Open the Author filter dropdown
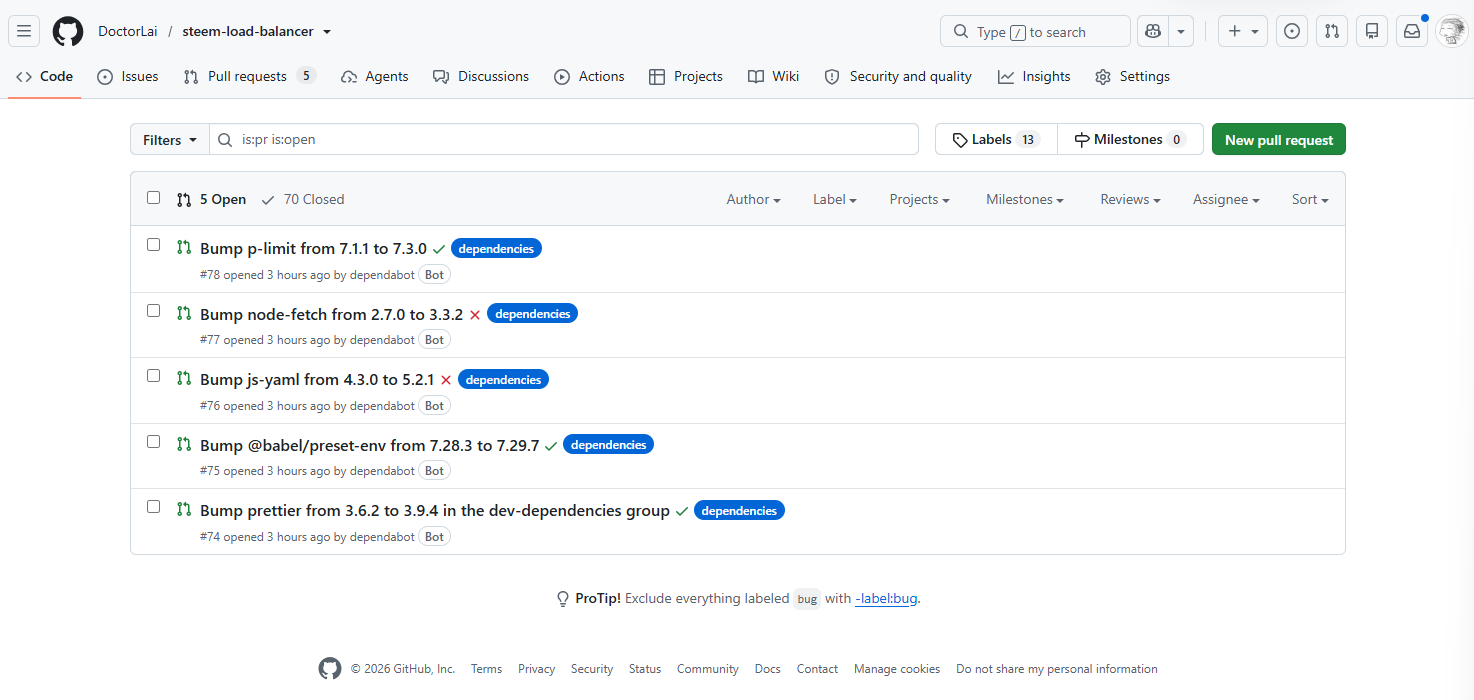 pyautogui.click(x=753, y=199)
